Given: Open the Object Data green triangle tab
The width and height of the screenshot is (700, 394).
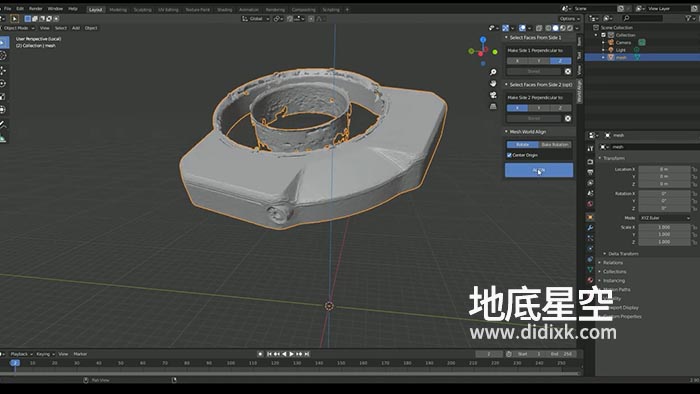Looking at the screenshot, I should point(590,270).
